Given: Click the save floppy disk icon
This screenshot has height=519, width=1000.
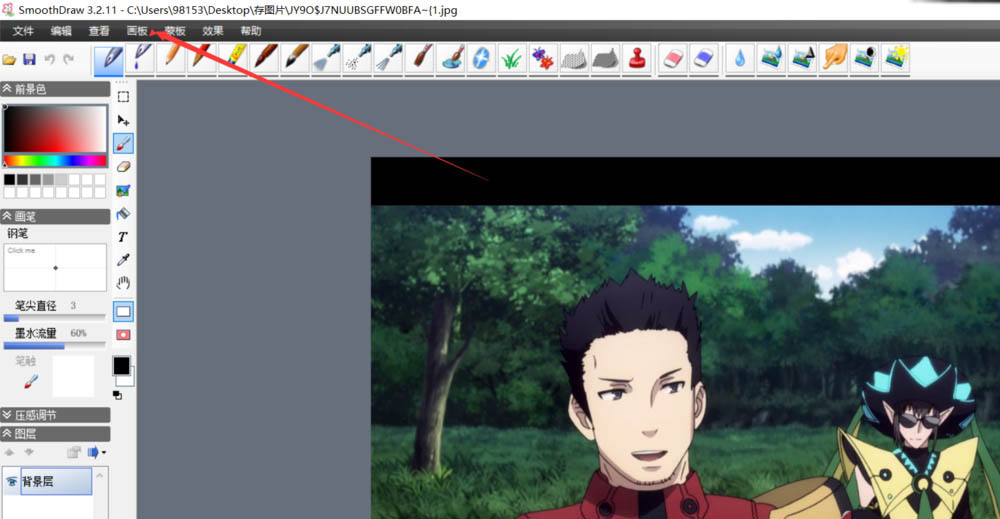Looking at the screenshot, I should [29, 59].
